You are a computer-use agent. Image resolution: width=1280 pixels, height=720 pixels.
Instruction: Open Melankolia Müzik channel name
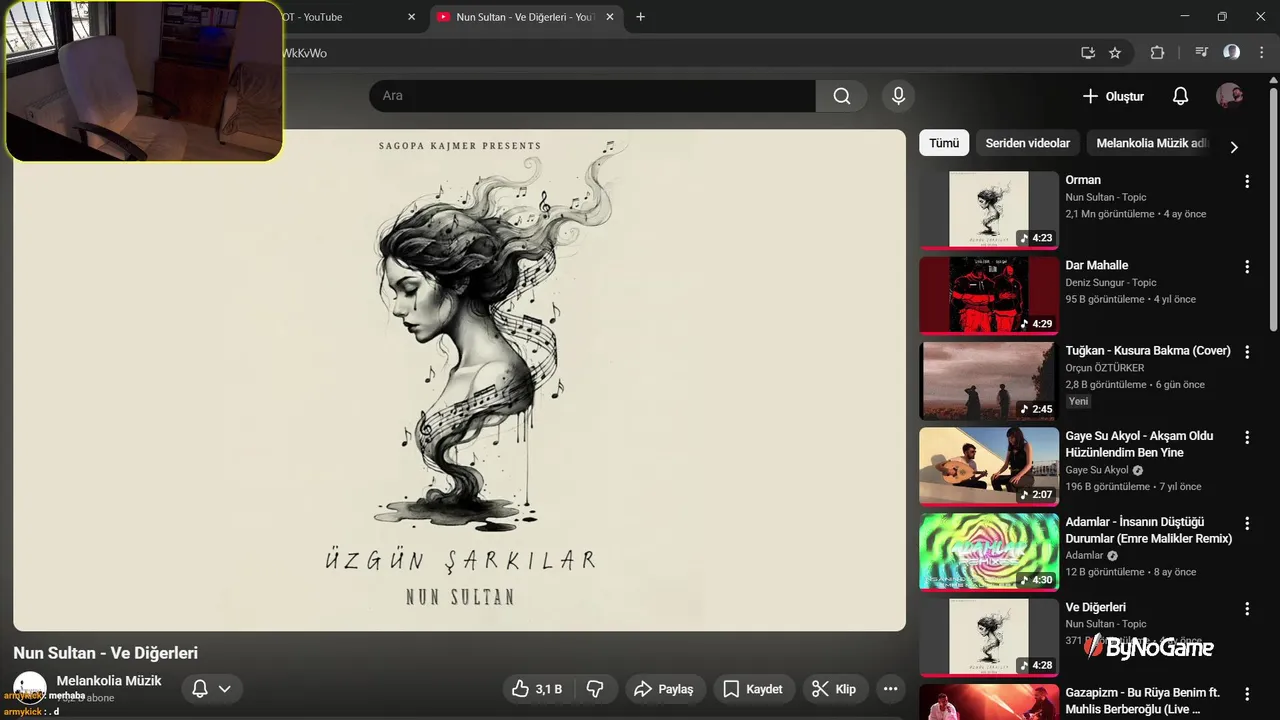click(x=109, y=680)
